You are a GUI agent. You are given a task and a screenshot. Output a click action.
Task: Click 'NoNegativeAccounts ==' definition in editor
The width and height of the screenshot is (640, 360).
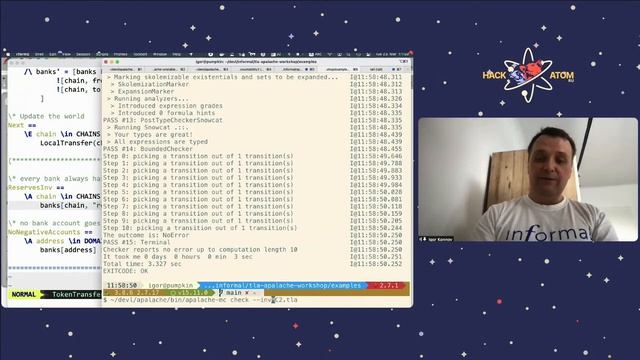click(x=50, y=232)
